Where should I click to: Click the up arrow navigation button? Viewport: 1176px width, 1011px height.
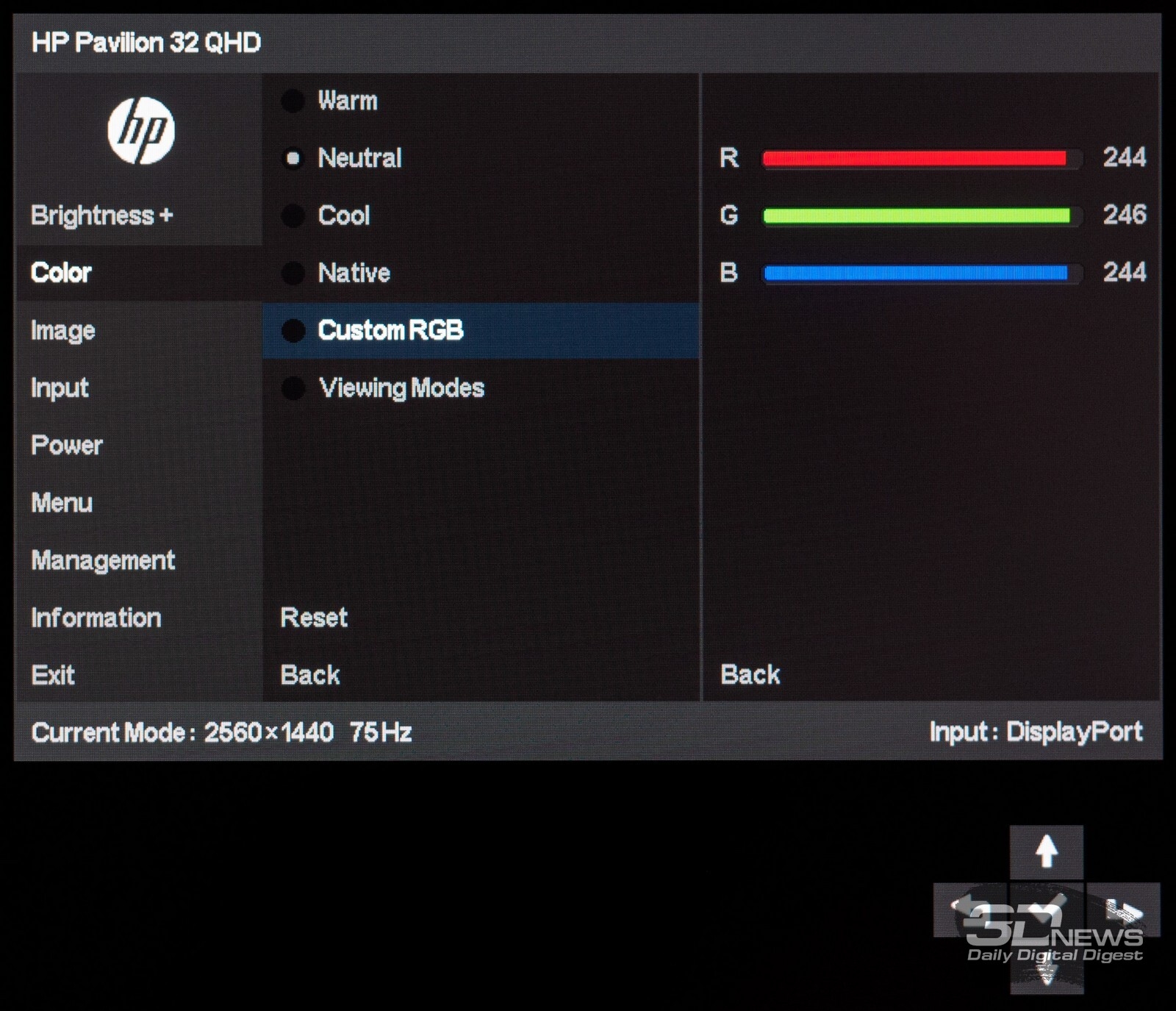(1046, 851)
